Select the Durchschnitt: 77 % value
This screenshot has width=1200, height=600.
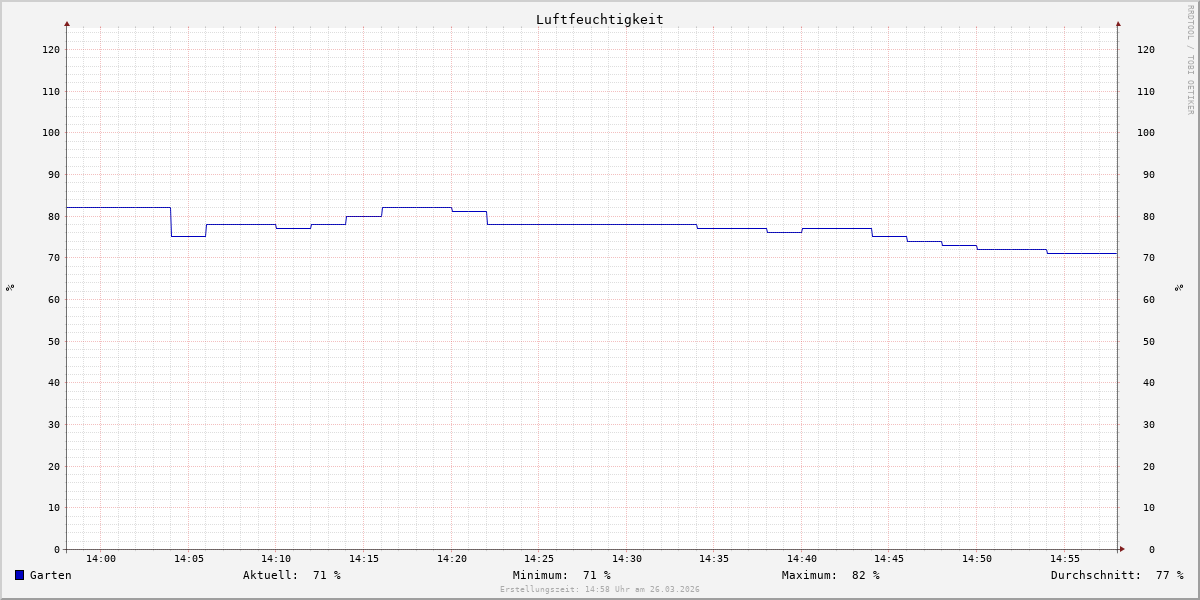click(1117, 575)
